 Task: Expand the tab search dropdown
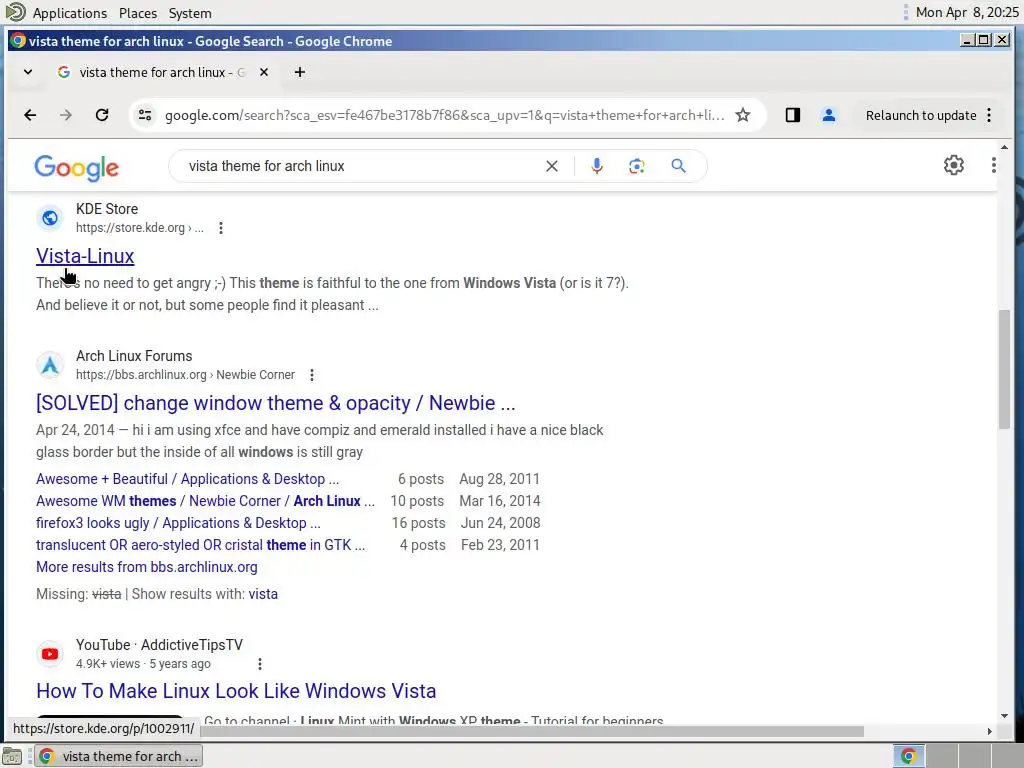pyautogui.click(x=28, y=72)
